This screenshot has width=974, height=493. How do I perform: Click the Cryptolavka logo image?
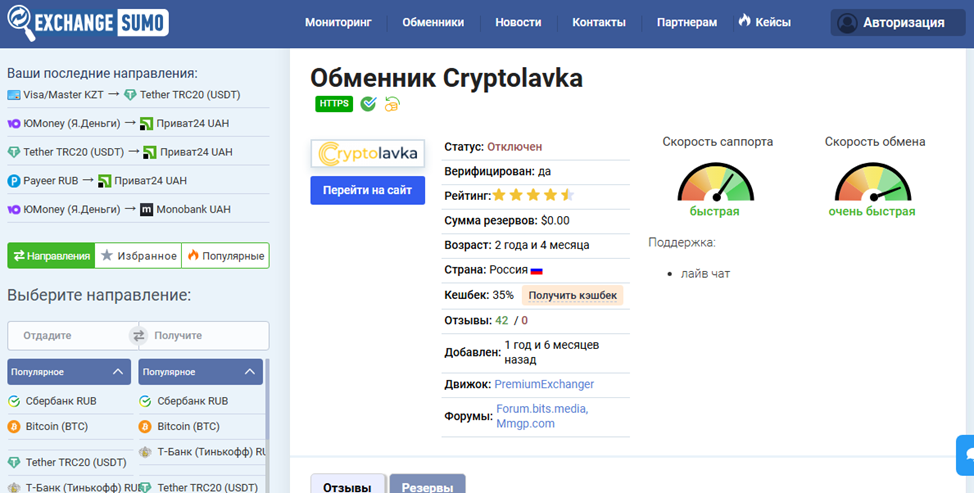(368, 153)
